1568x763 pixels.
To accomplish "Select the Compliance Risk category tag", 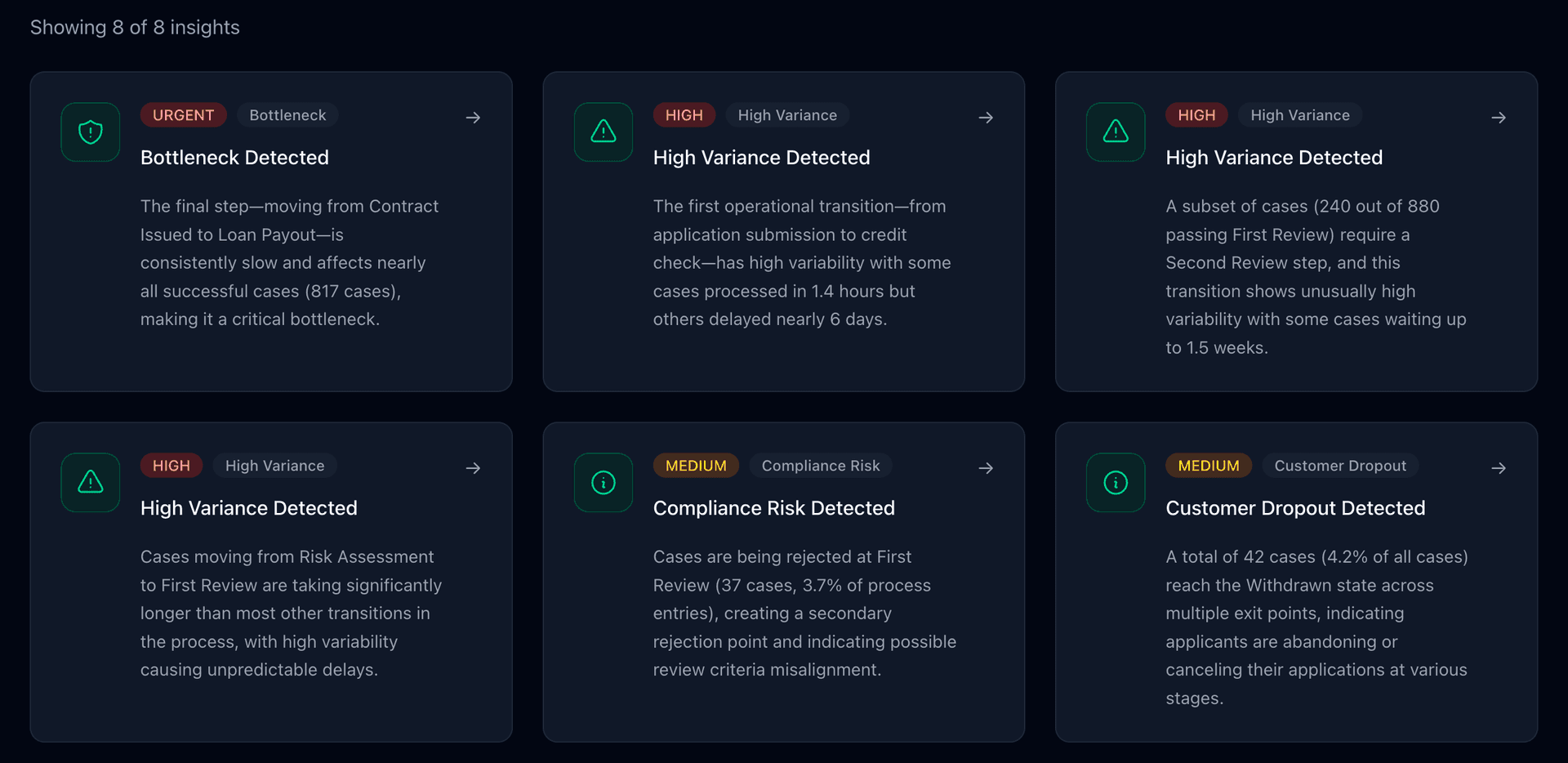I will coord(821,465).
